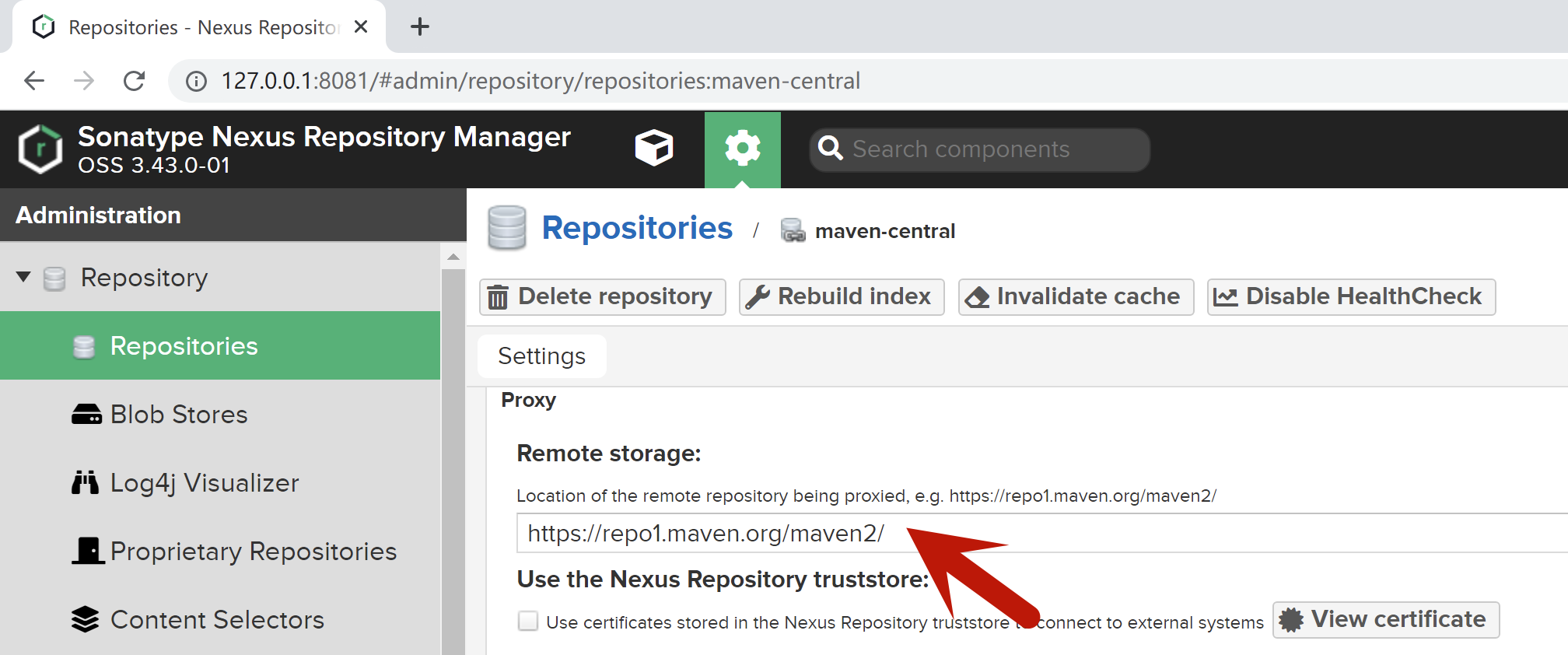Select the Settings tab
Viewport: 1568px width, 655px height.
[x=541, y=356]
